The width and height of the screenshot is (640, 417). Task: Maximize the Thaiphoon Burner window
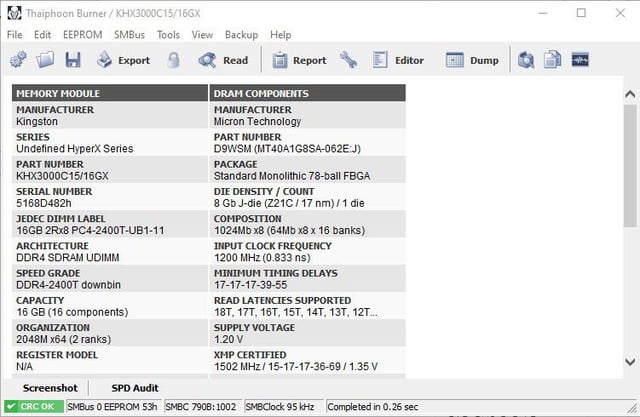coord(581,13)
